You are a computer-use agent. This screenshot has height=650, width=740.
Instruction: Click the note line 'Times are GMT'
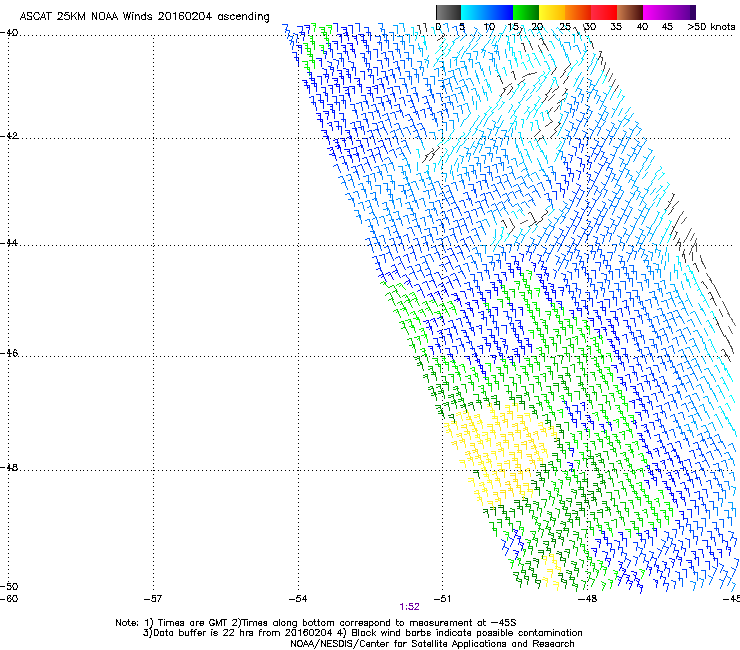194,623
